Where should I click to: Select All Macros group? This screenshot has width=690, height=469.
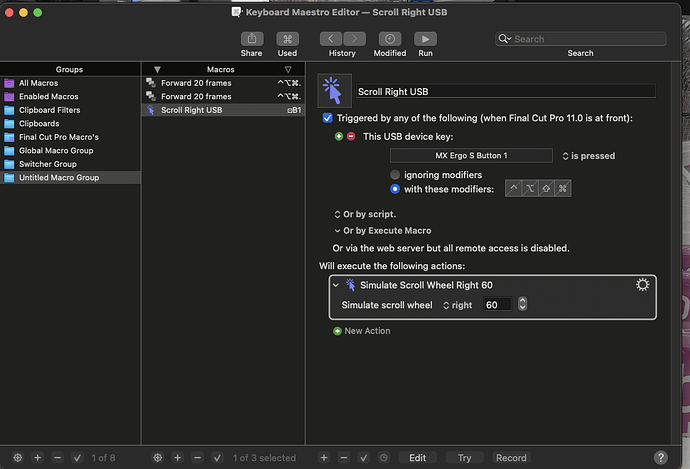(70, 83)
